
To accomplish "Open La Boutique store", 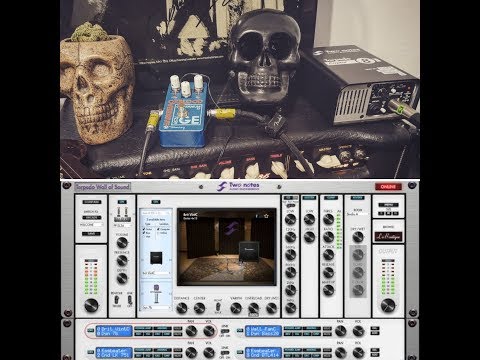I will click(388, 236).
